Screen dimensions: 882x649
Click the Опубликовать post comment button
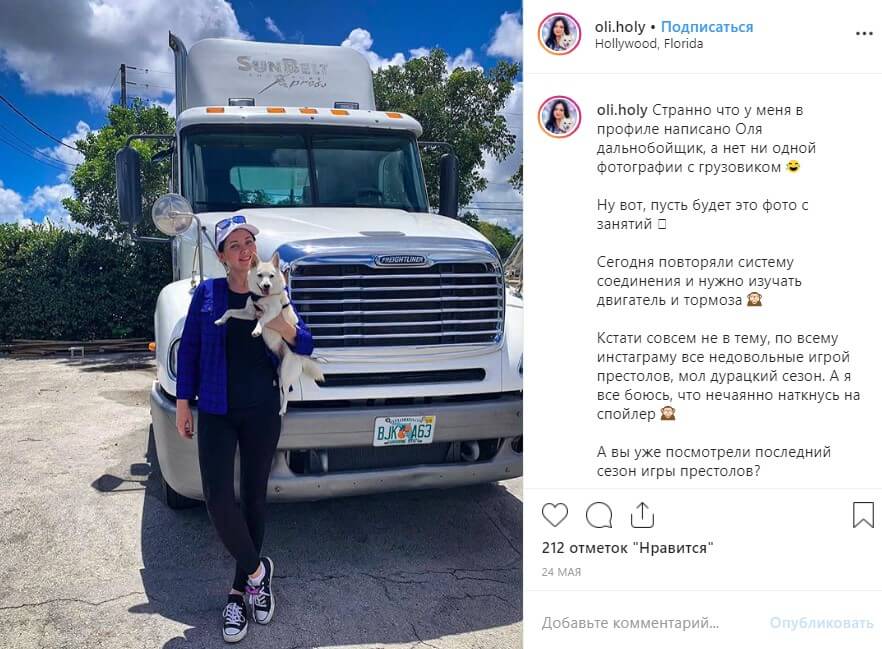[821, 623]
